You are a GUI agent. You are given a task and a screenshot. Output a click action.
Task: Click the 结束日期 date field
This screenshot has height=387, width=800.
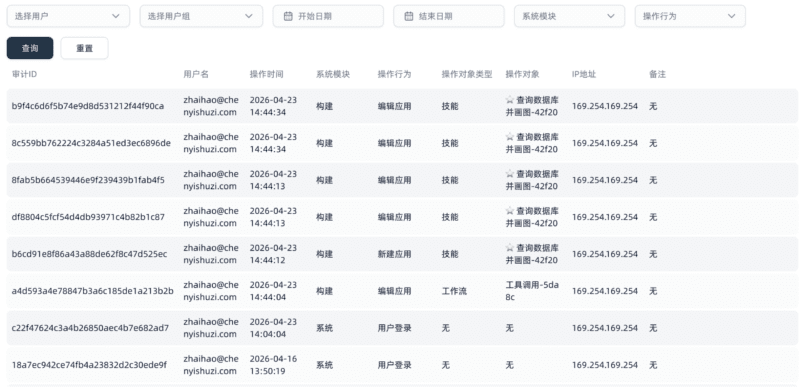click(448, 16)
